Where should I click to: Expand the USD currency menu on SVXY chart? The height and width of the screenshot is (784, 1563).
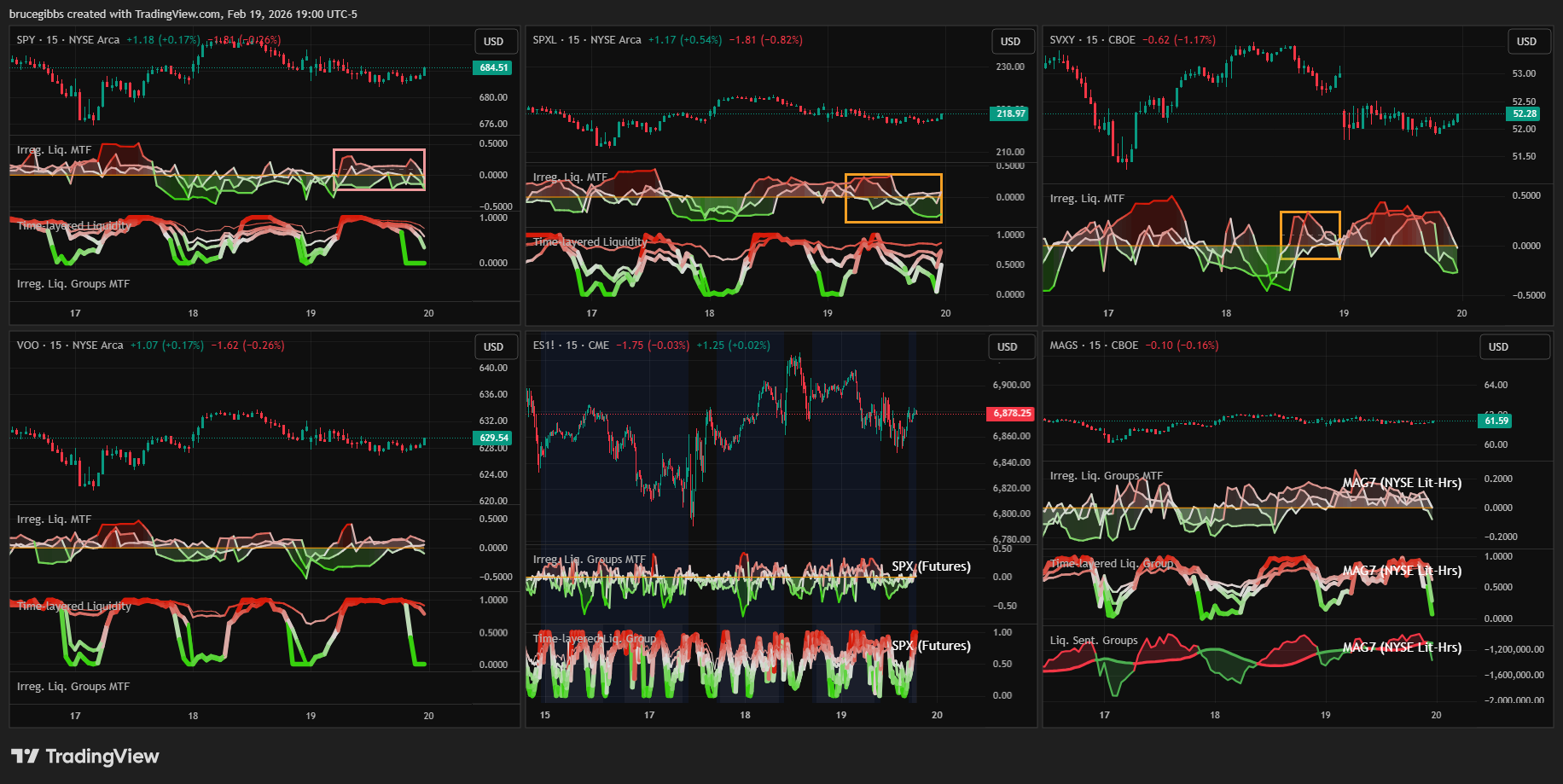pyautogui.click(x=1526, y=42)
